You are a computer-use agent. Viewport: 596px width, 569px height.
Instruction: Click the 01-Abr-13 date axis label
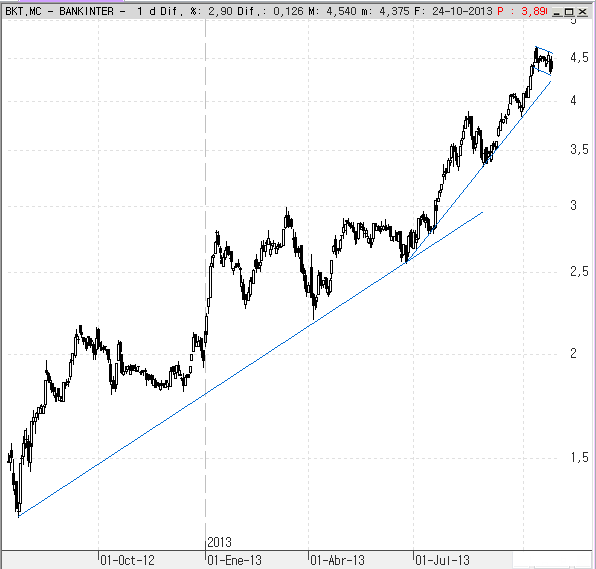(338, 560)
